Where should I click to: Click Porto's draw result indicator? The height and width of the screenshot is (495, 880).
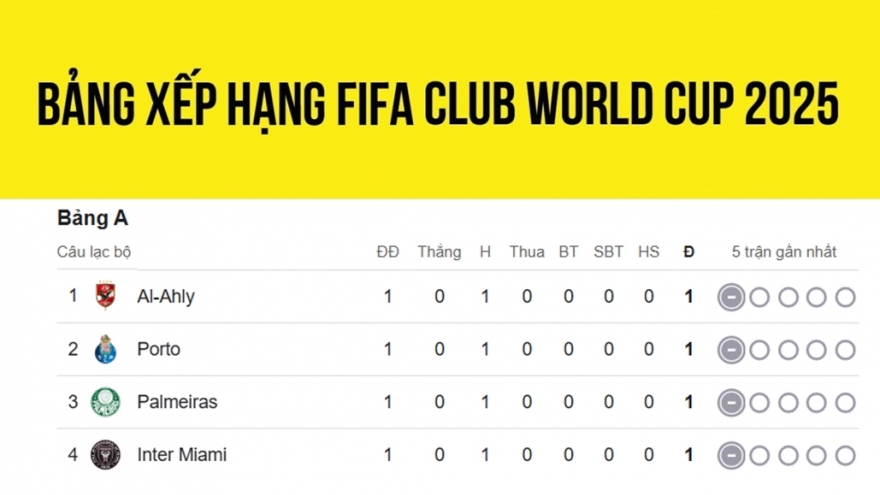[731, 350]
